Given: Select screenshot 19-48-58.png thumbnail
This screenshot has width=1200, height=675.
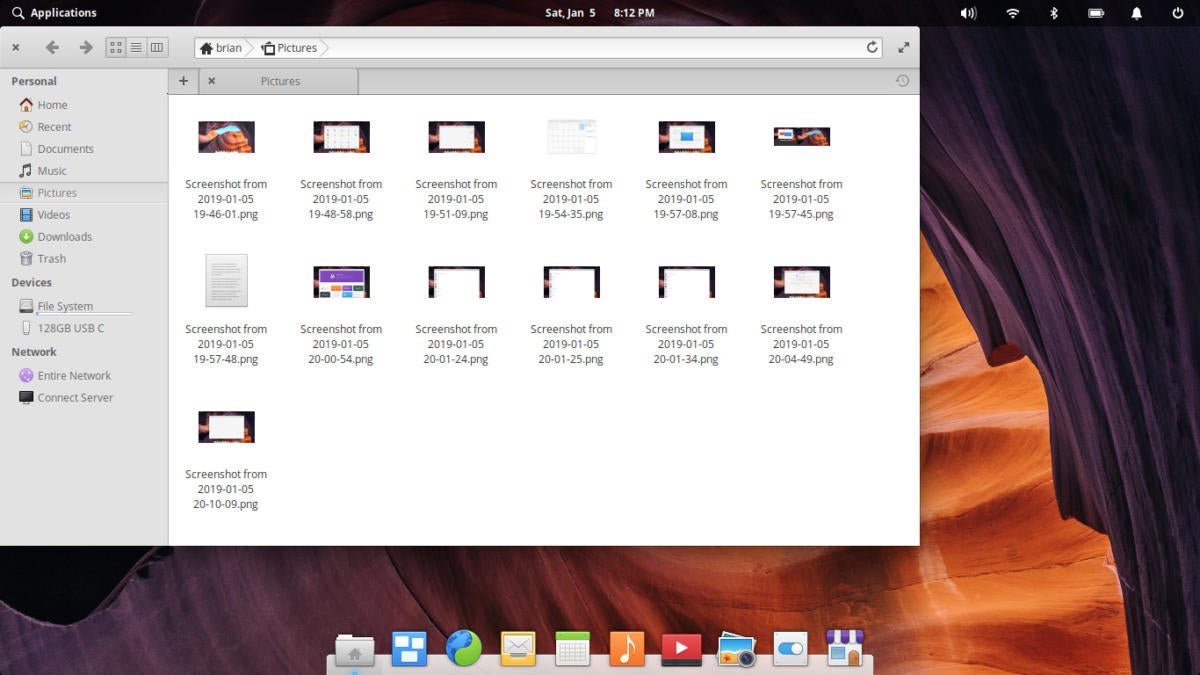Looking at the screenshot, I should (341, 137).
